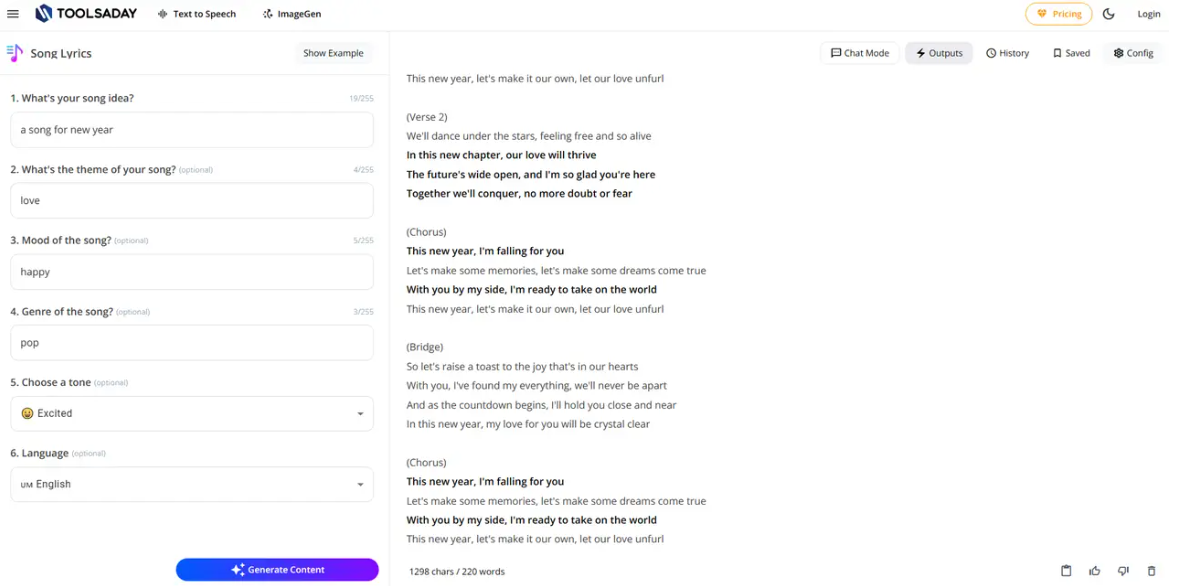Expand the English language dropdown
The image size is (1178, 586).
(192, 484)
